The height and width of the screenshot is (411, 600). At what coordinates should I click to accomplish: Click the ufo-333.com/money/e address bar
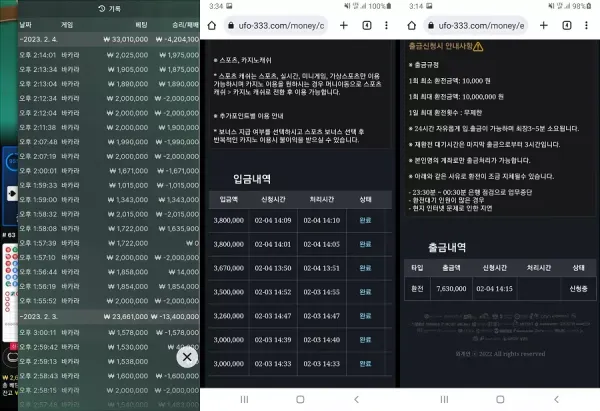[476, 26]
